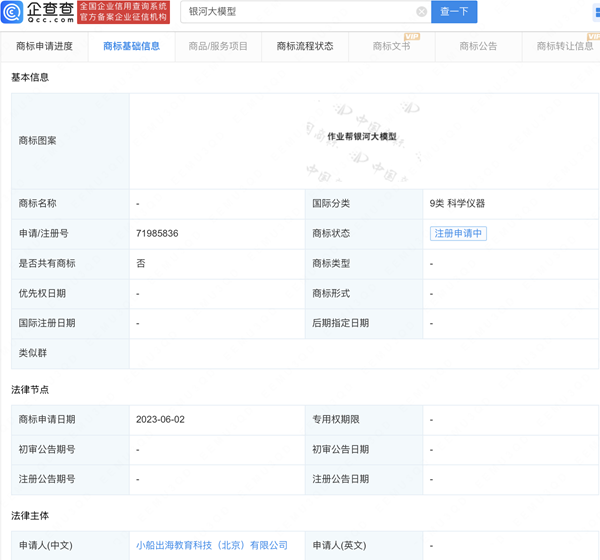Clear the search box with the X icon
The width and height of the screenshot is (600, 560).
point(421,12)
